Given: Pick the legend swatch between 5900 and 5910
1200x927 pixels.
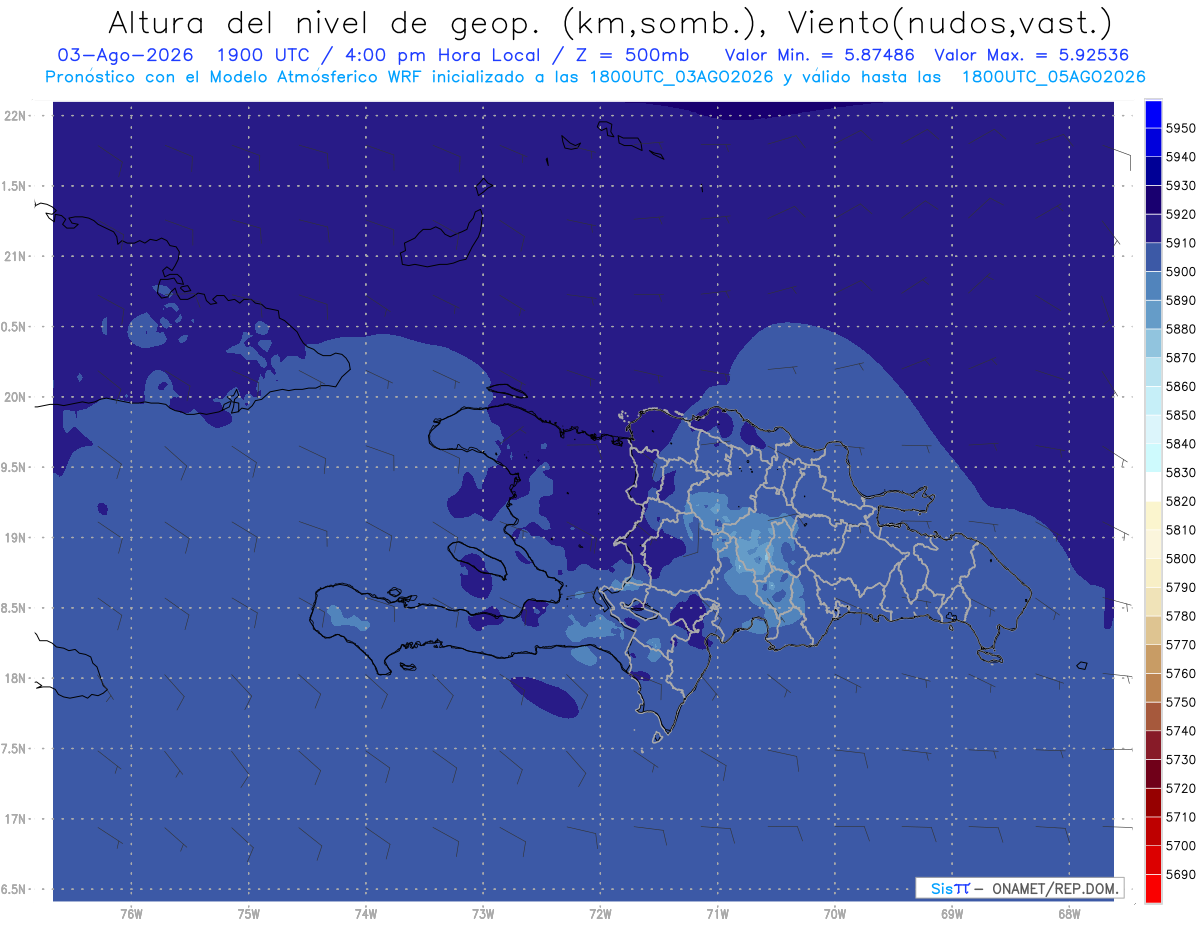Looking at the screenshot, I should tap(1153, 258).
